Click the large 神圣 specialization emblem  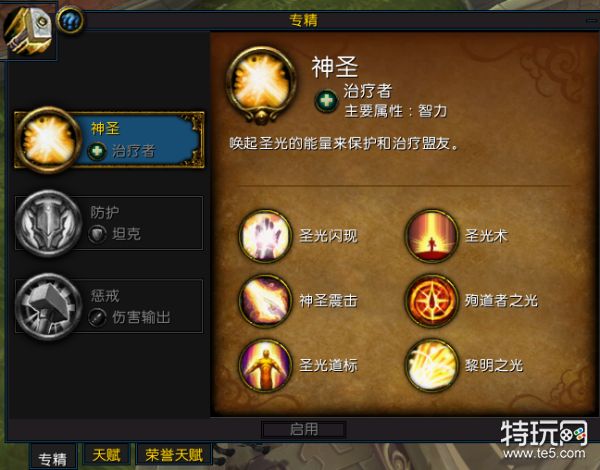click(x=261, y=85)
